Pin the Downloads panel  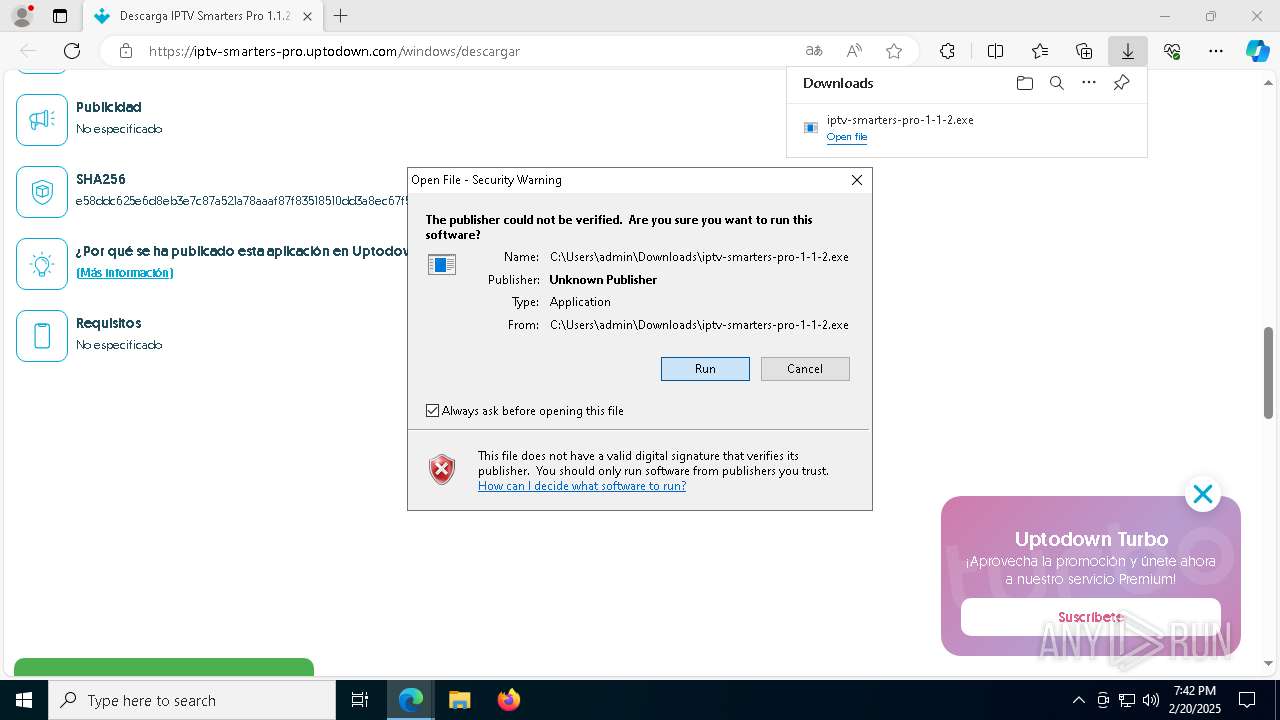[1121, 83]
